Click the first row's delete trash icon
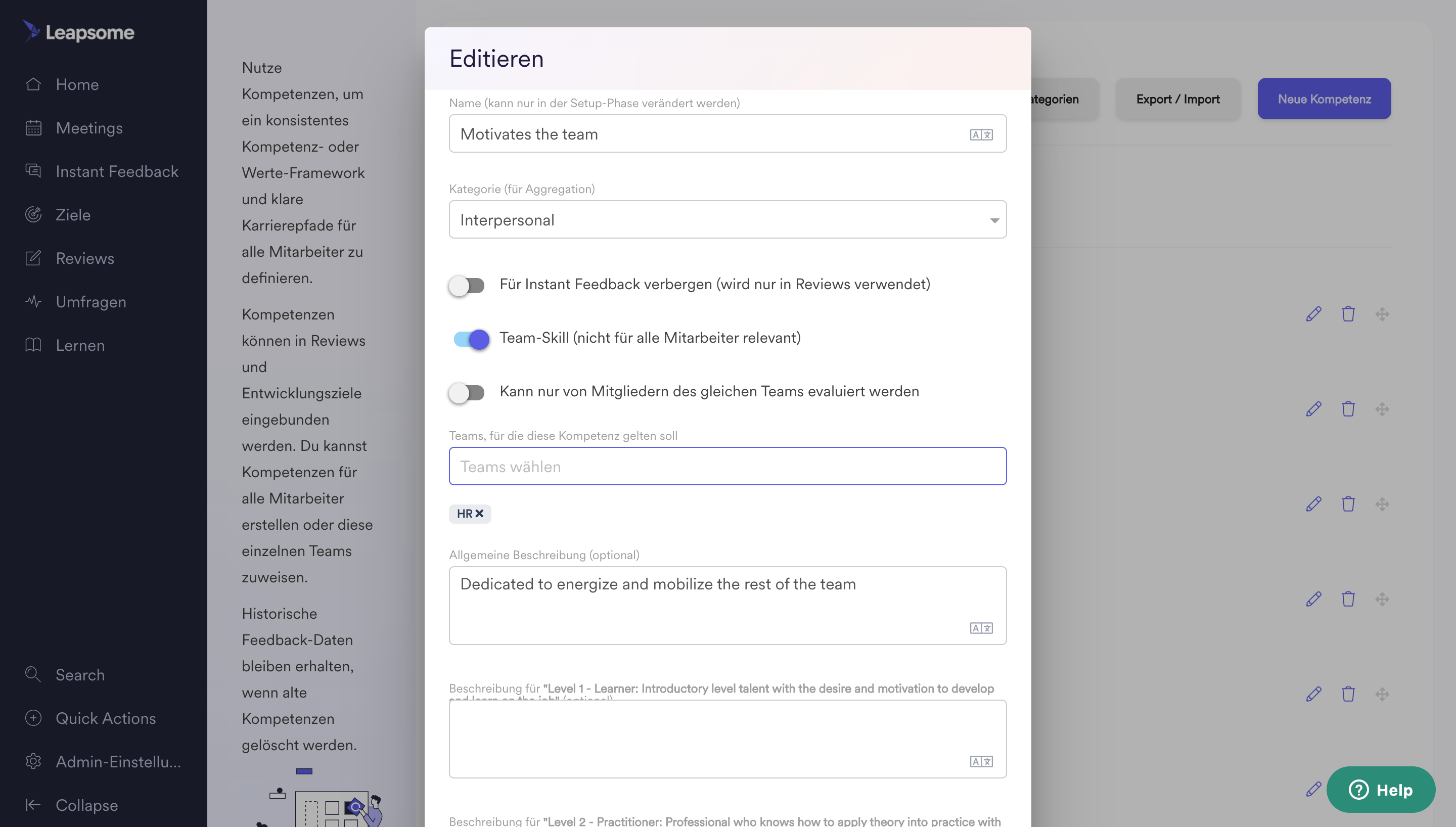The width and height of the screenshot is (1456, 827). pyautogui.click(x=1348, y=313)
